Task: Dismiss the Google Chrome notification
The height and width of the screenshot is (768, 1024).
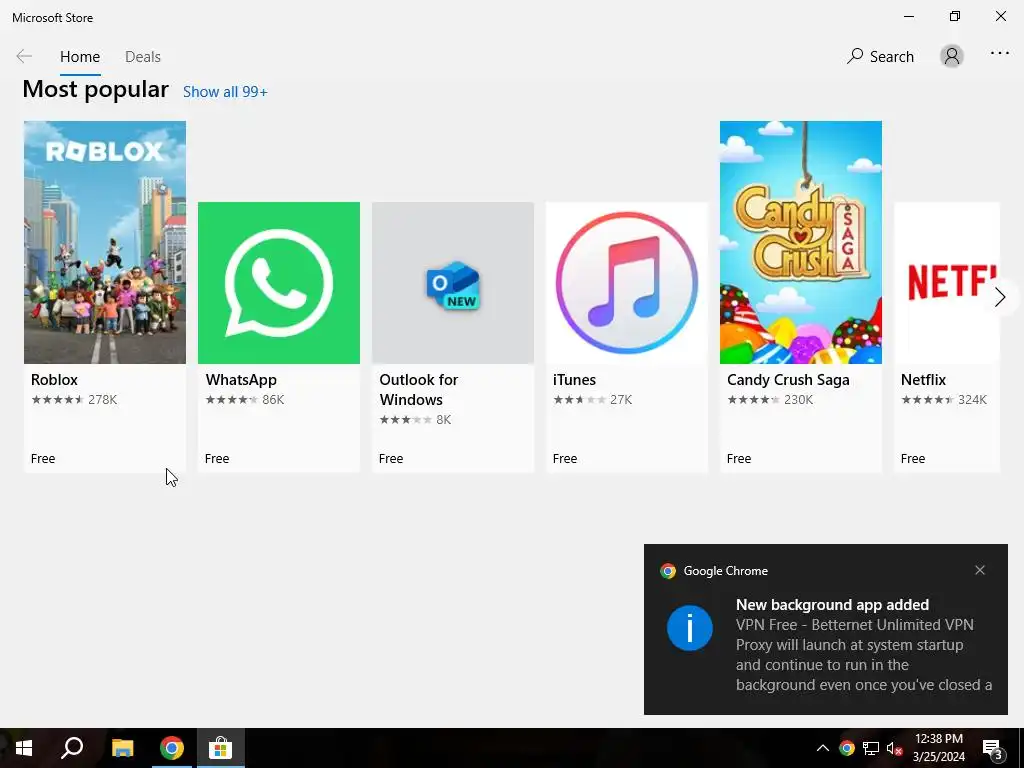Action: coord(980,570)
